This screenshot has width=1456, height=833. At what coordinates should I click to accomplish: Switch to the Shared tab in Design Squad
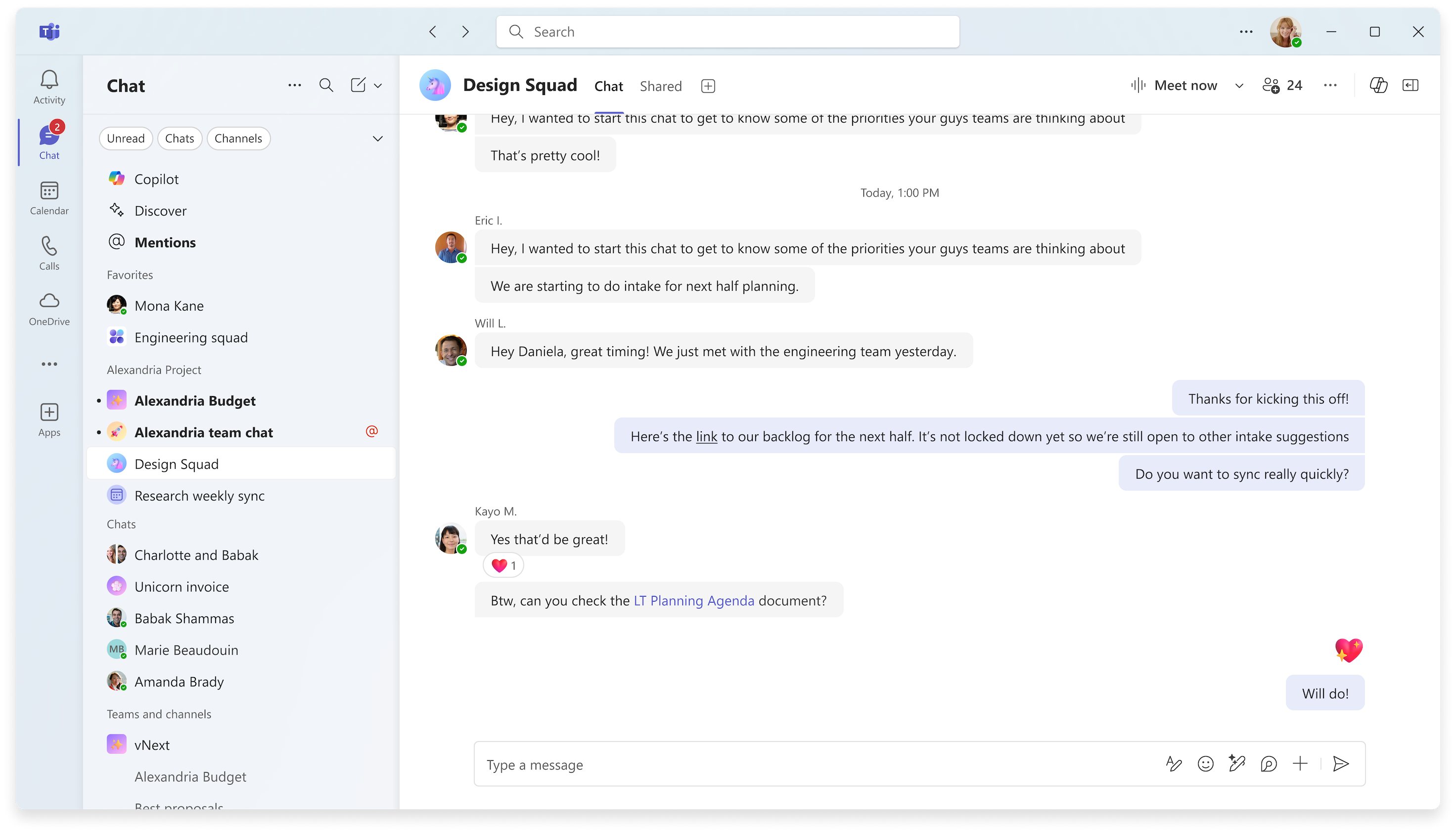(x=660, y=85)
